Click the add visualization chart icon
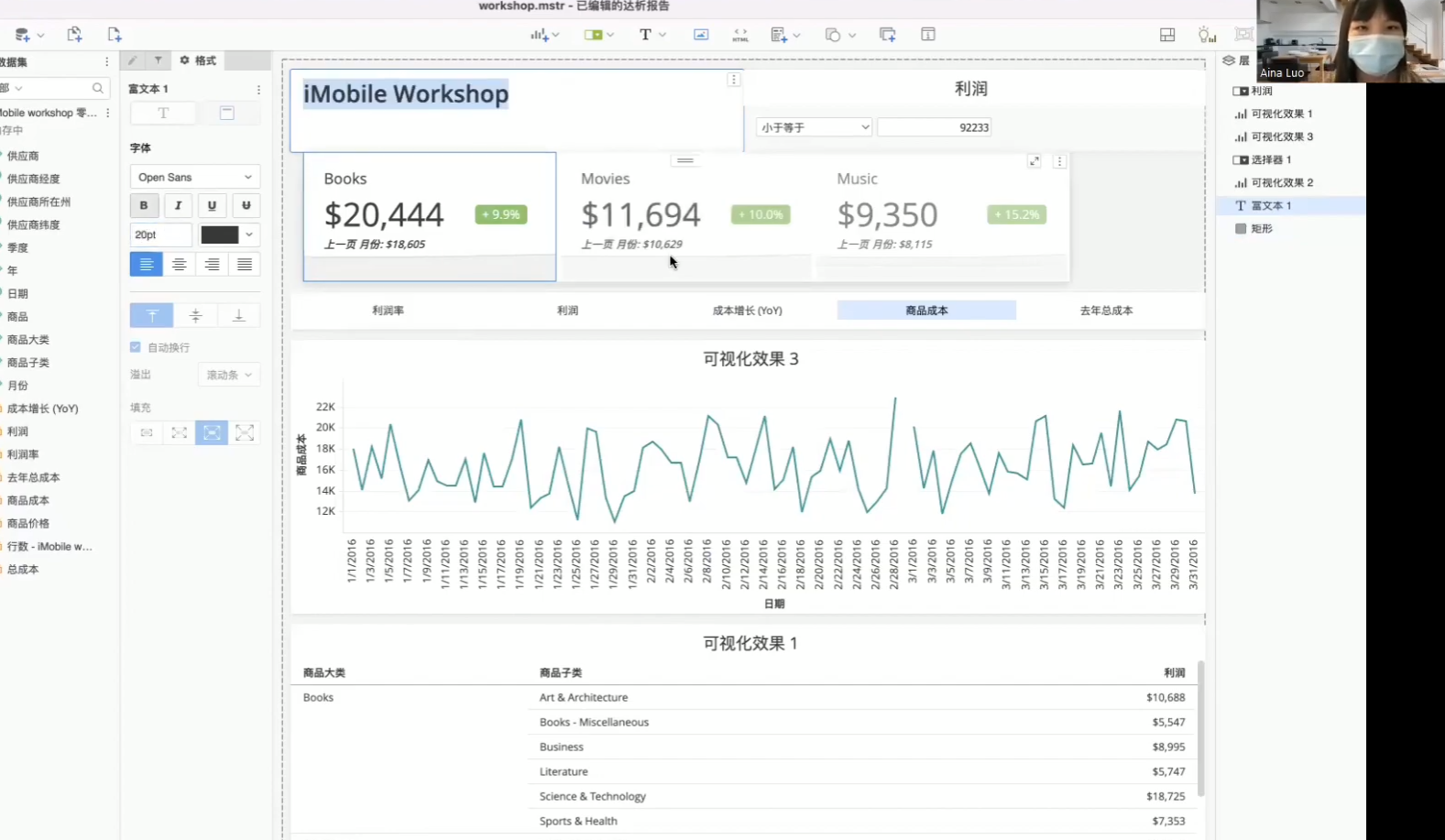 (540, 35)
